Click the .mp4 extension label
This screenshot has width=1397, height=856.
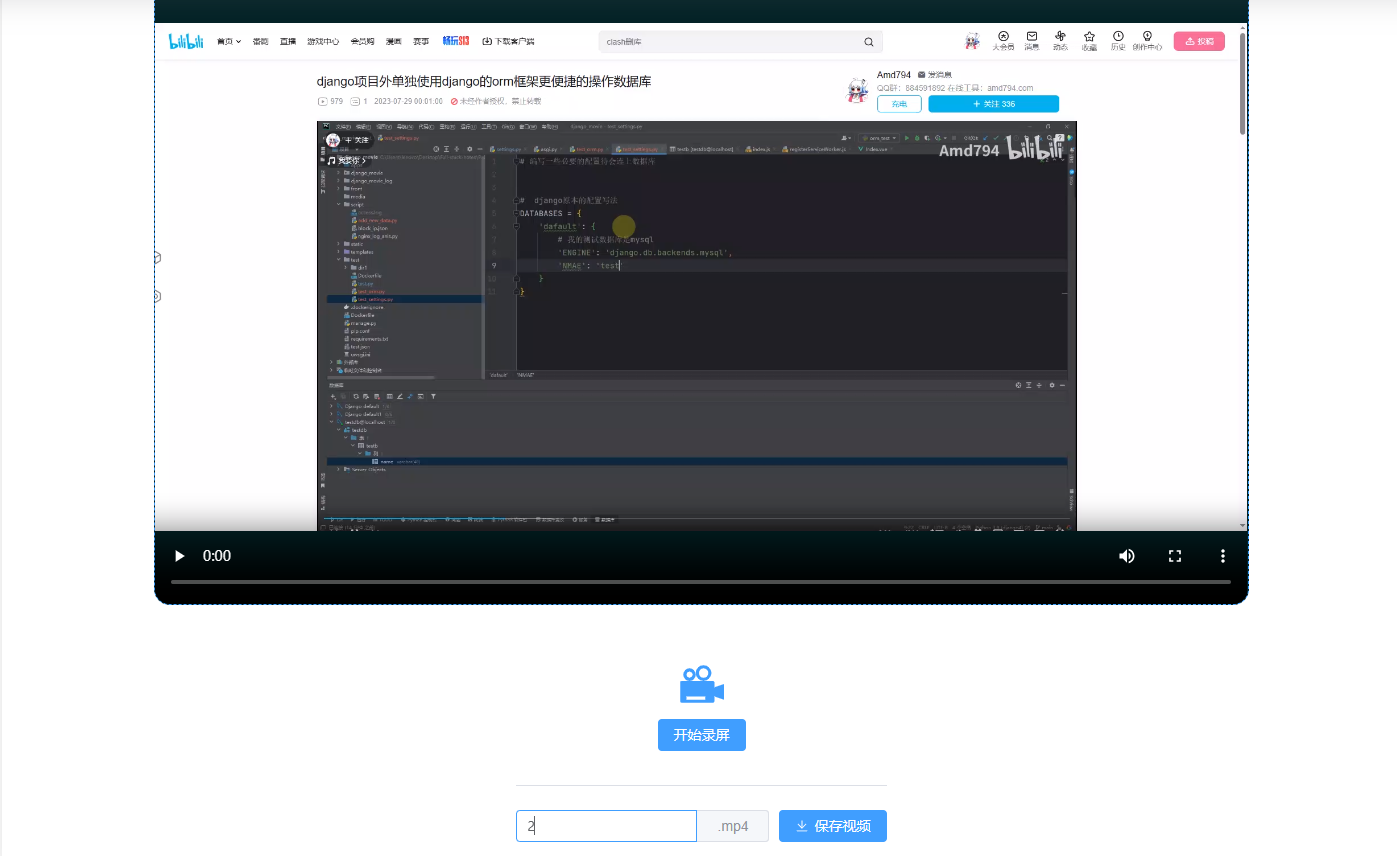pyautogui.click(x=733, y=826)
